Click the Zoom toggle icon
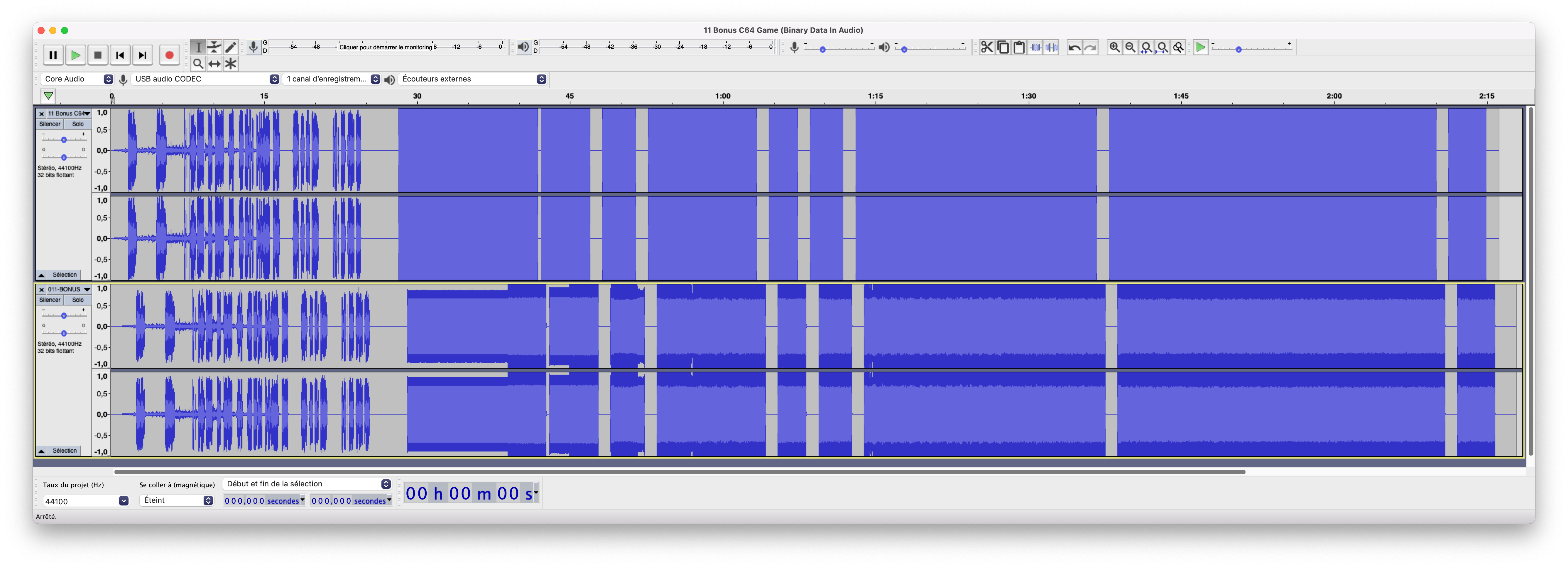This screenshot has width=1568, height=567. click(x=1178, y=47)
